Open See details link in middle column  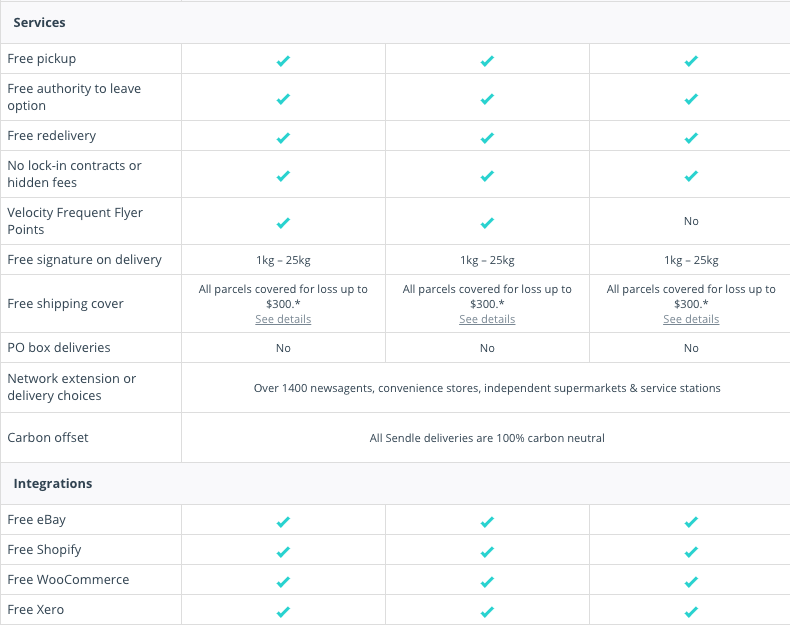click(487, 319)
